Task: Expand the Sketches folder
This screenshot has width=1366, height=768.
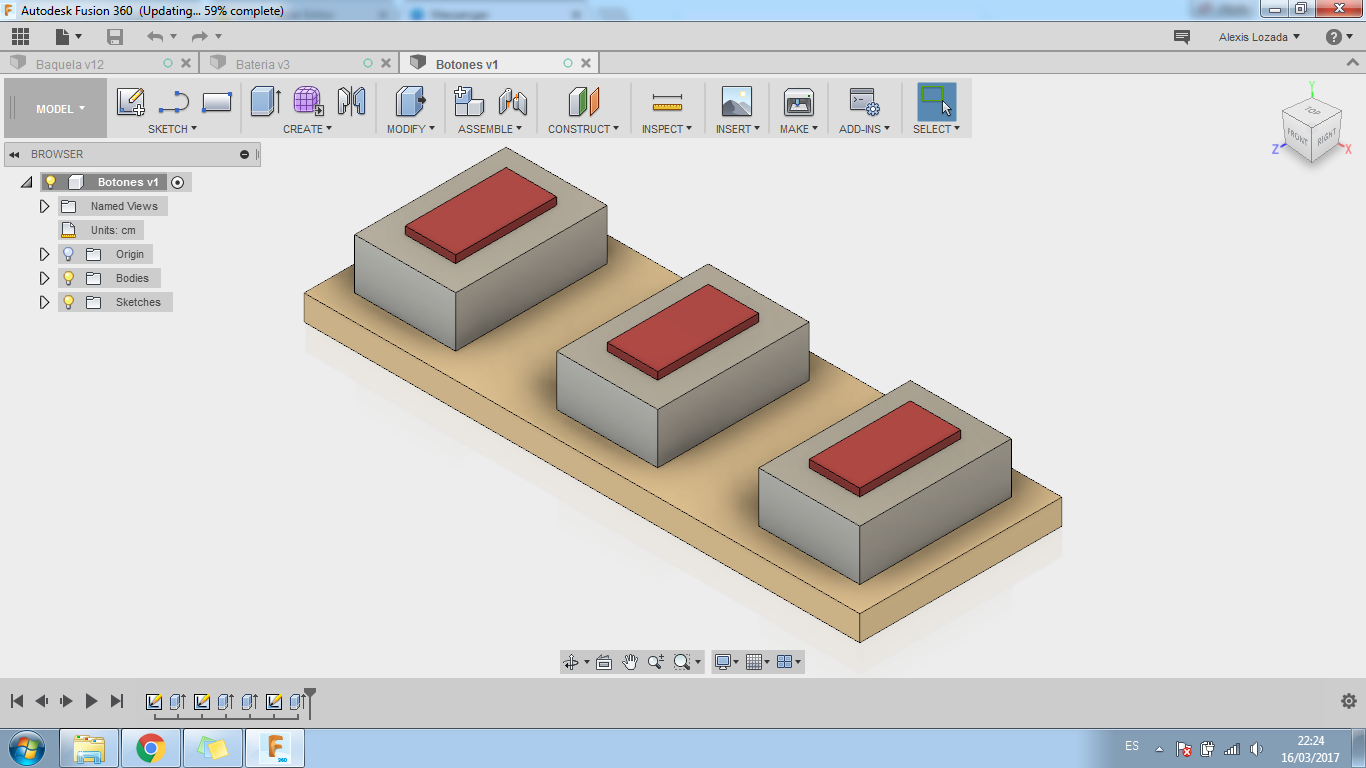Action: pyautogui.click(x=44, y=302)
